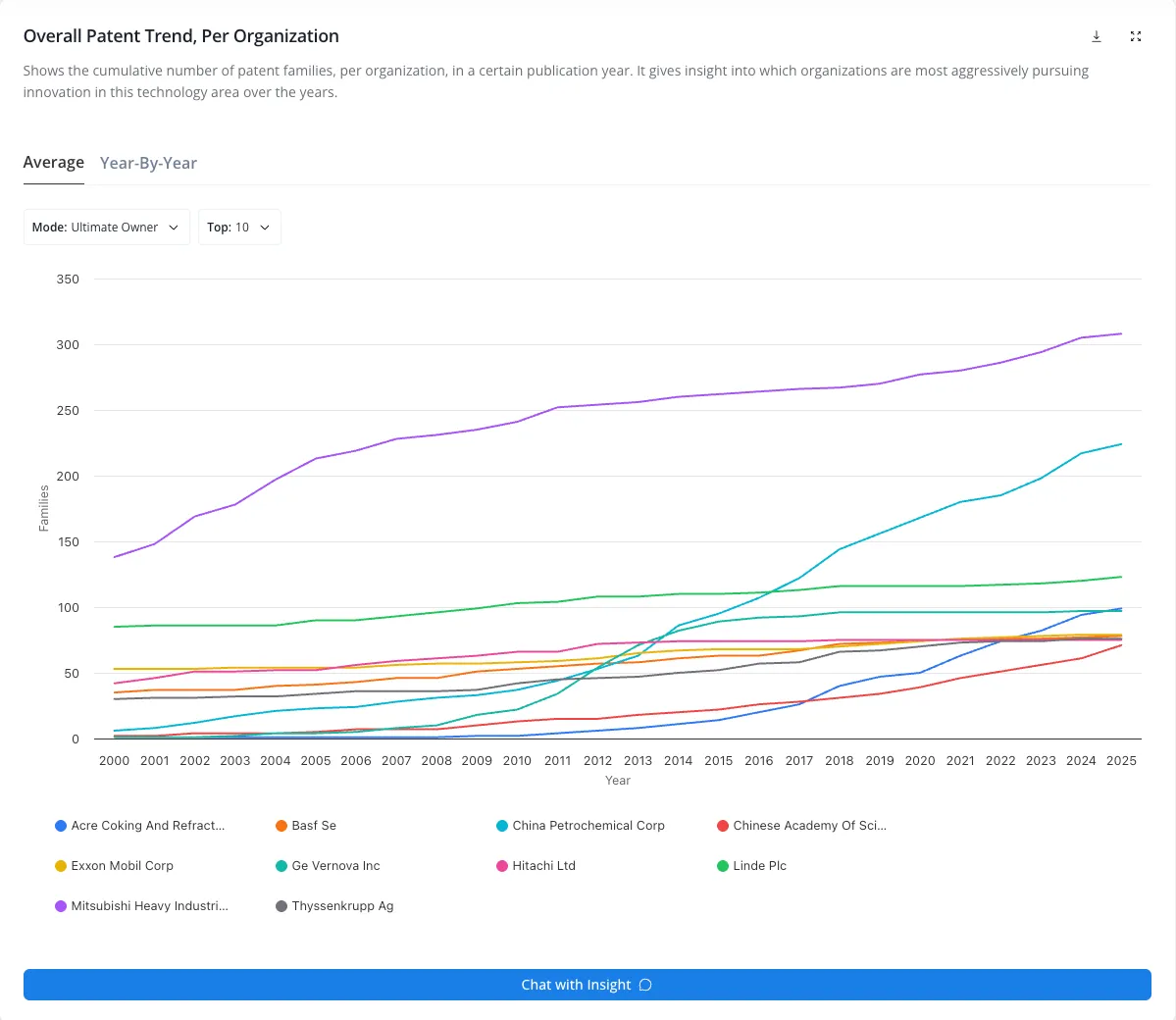Click the chart title Overall Patent Trend, Per Organization
This screenshot has width=1176, height=1020.
tap(181, 36)
